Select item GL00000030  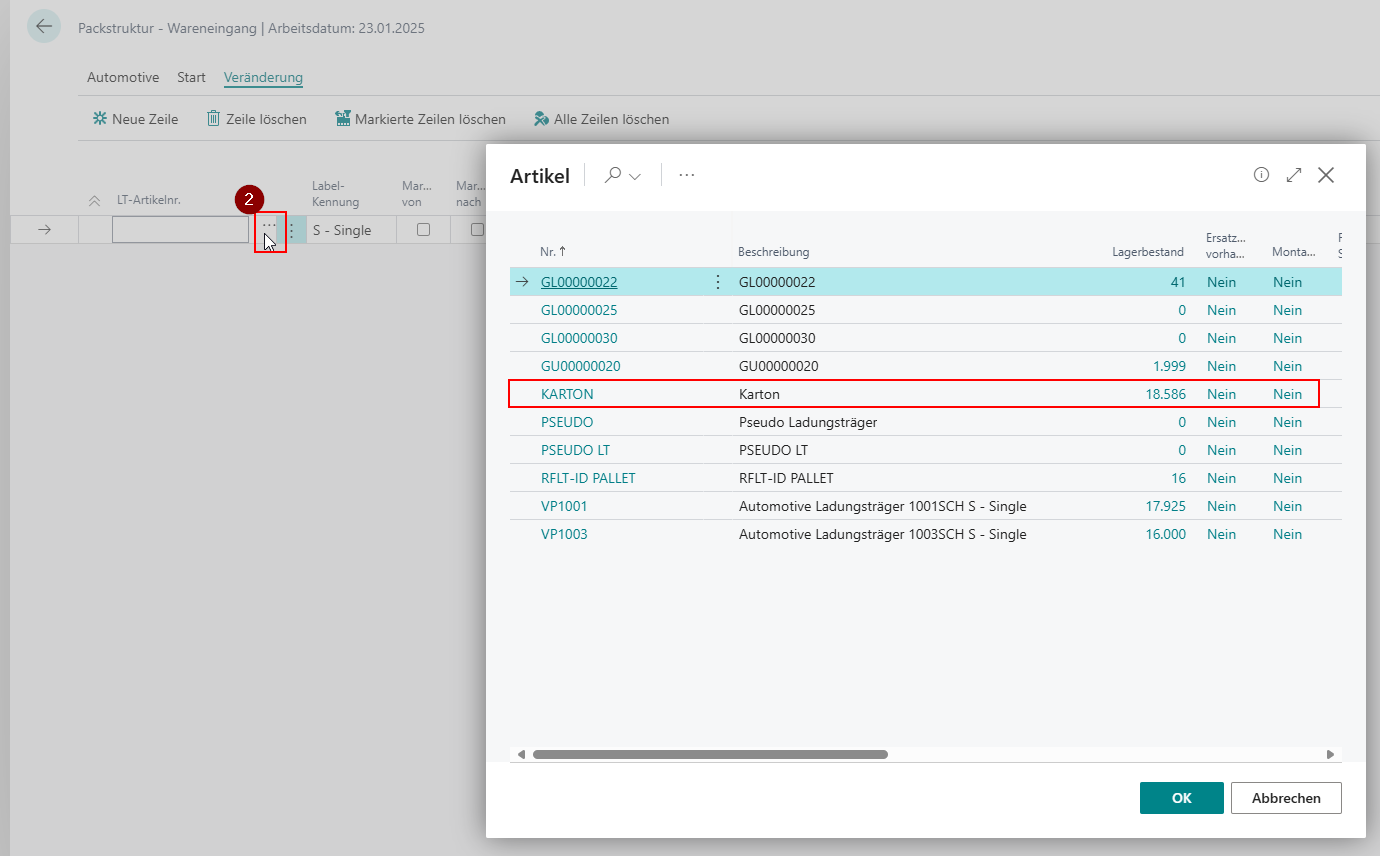pos(579,338)
